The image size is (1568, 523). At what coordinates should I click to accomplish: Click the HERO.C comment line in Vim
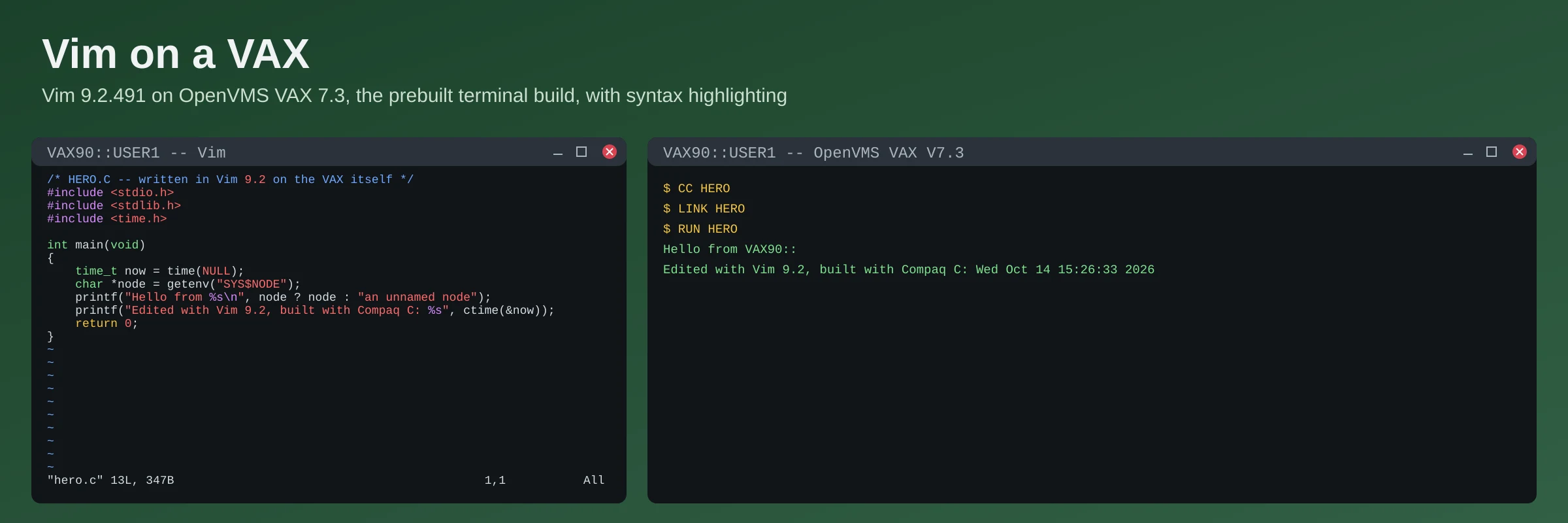pyautogui.click(x=230, y=179)
